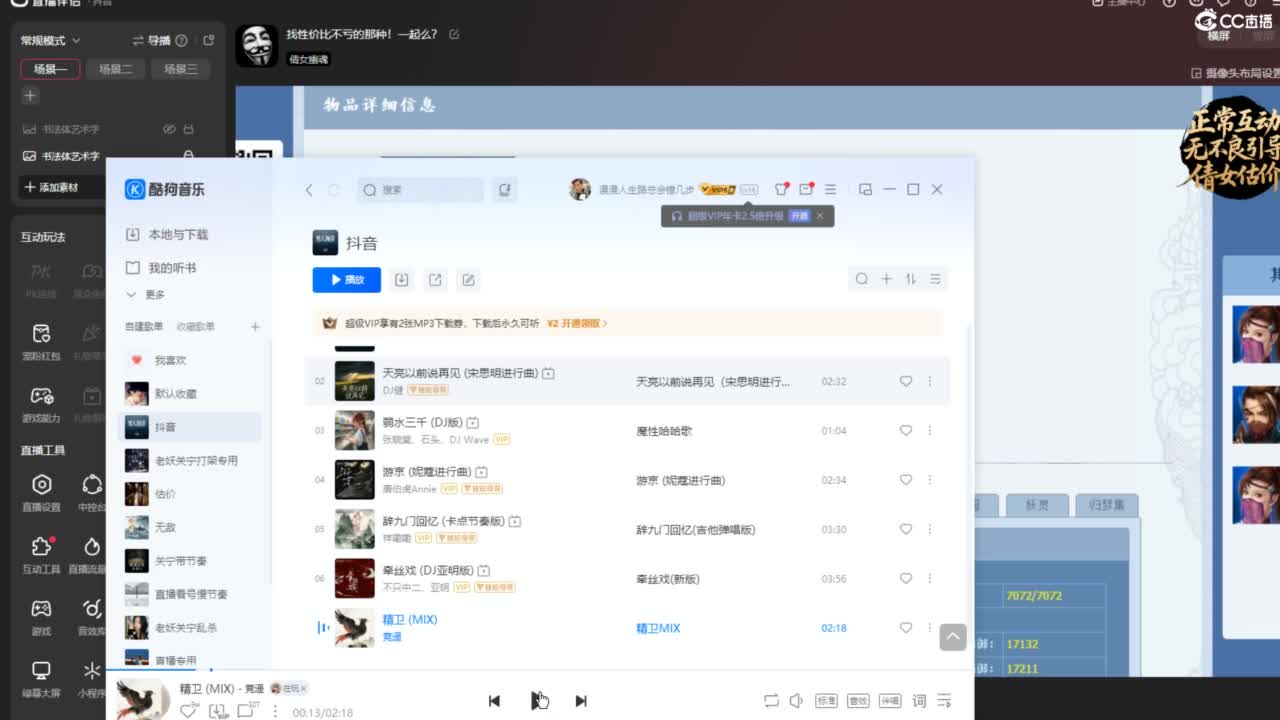Open KuGou song recognition icon beside search
1280x720 pixels.
505,189
